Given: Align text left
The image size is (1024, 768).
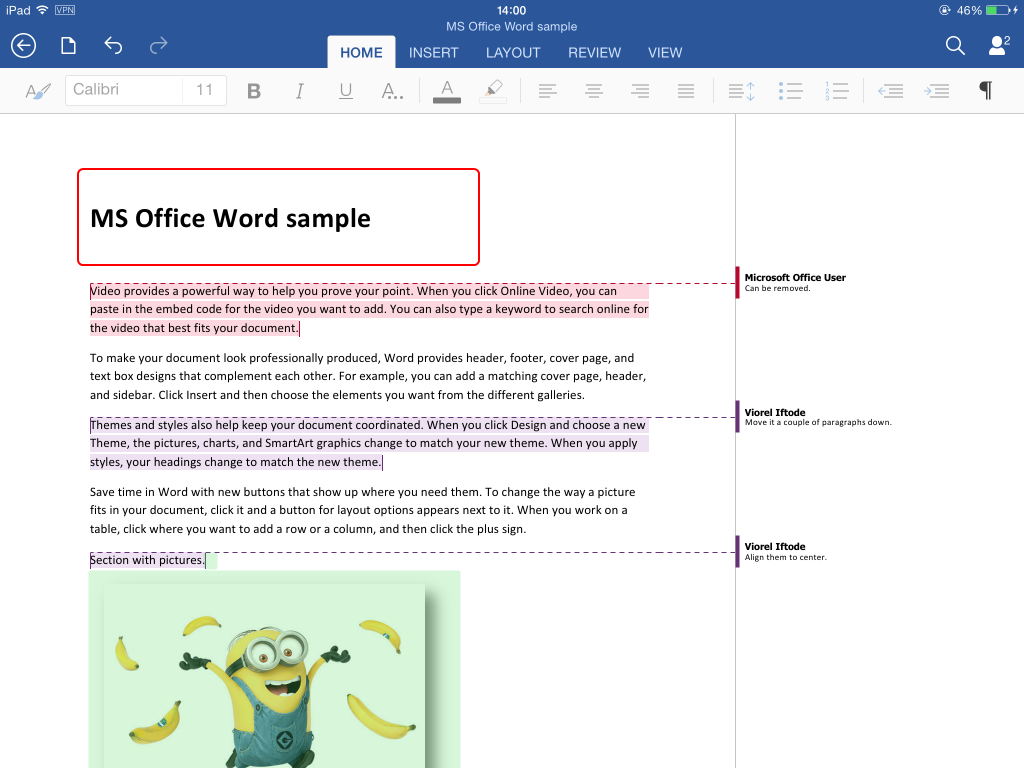Looking at the screenshot, I should [x=547, y=91].
